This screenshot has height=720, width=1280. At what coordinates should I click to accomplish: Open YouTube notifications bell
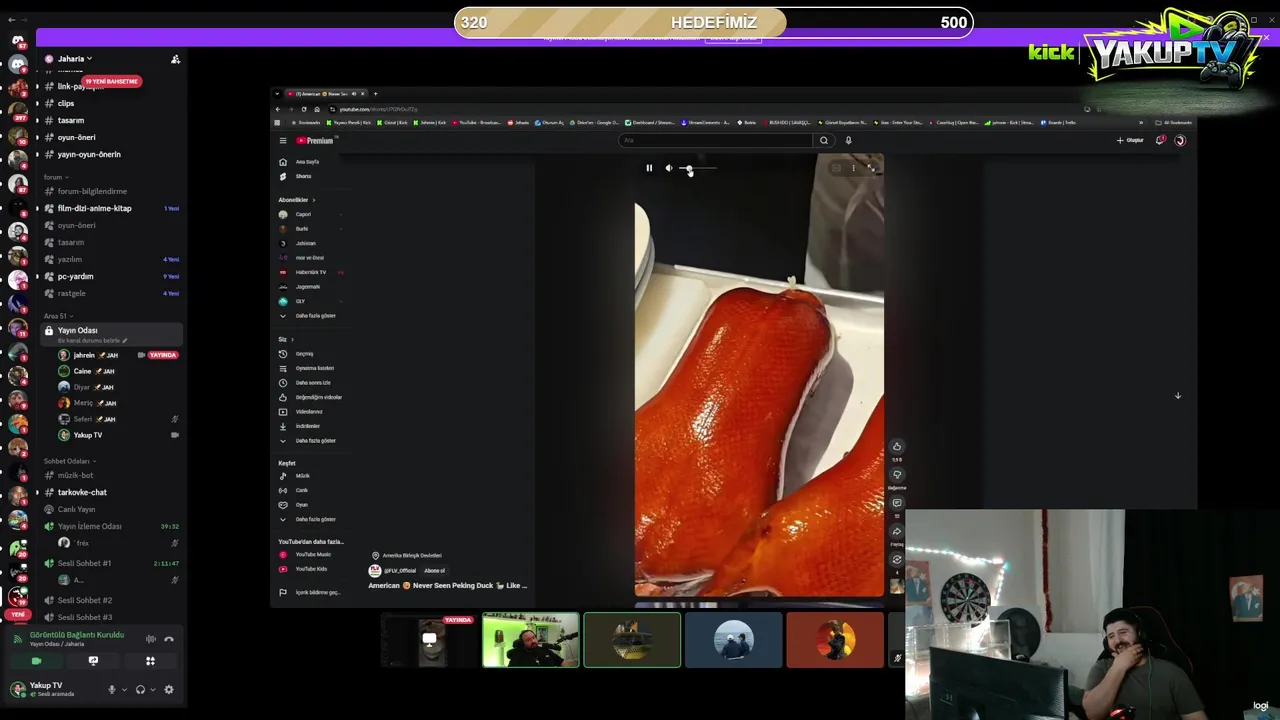[x=1160, y=141]
